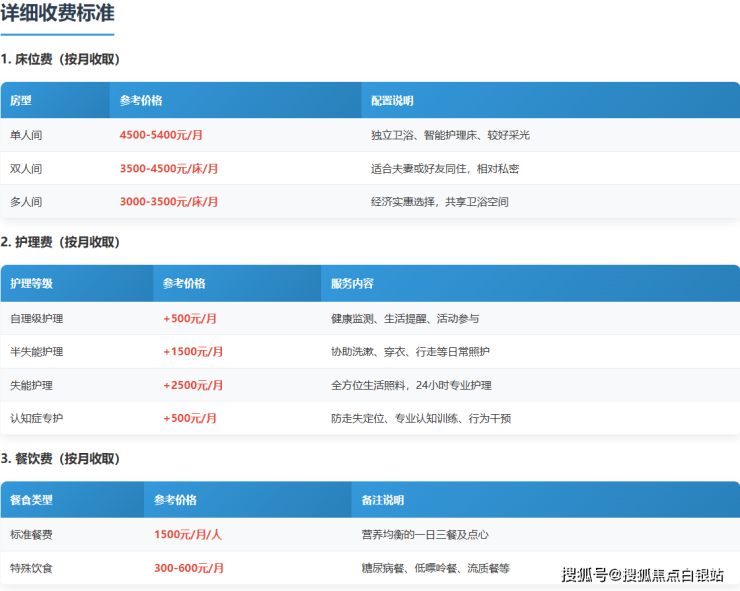The height and width of the screenshot is (591, 740).
Task: Click the 餐食类型 column header
Action: point(31,500)
